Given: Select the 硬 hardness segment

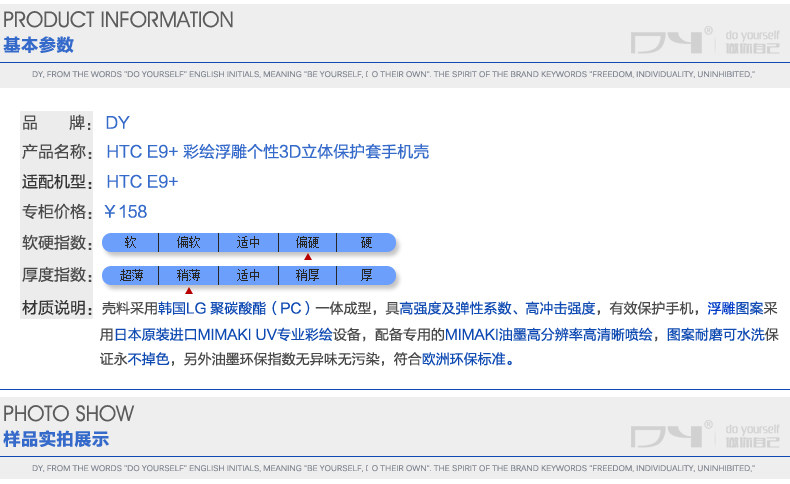Looking at the screenshot, I should 366,243.
